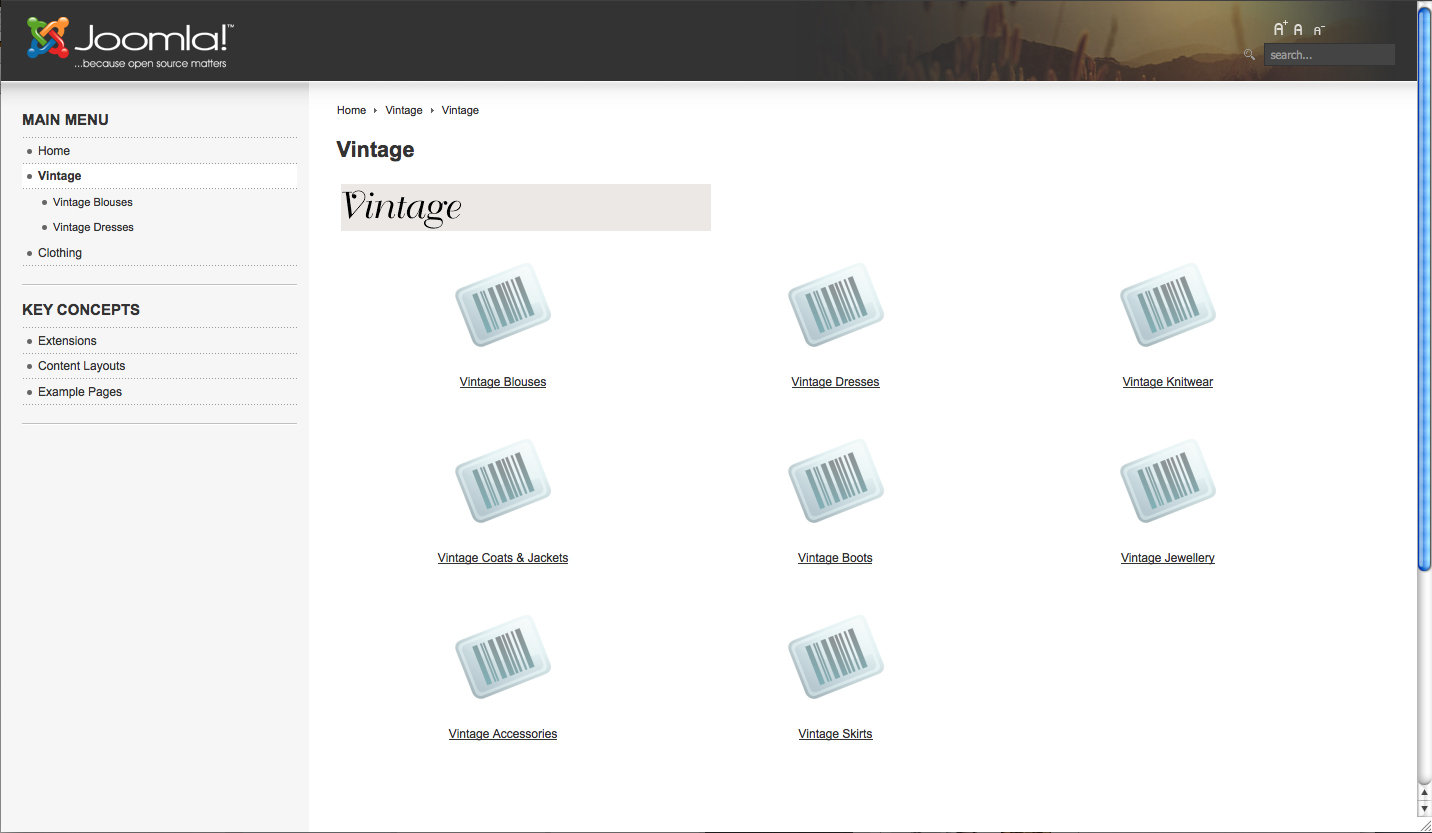
Task: Follow the Vintage Coats & Jackets link
Action: pos(503,558)
